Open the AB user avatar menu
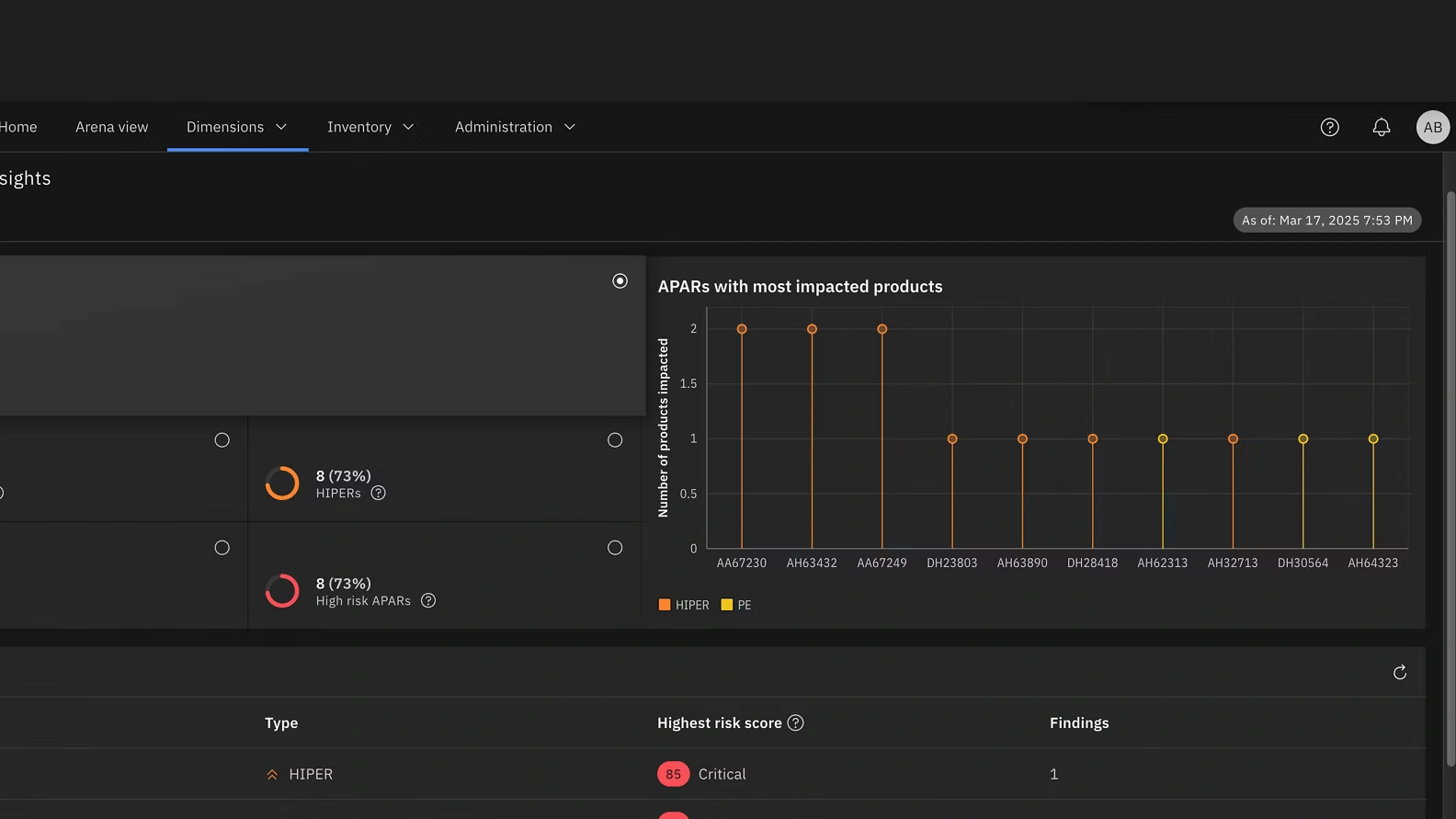This screenshot has width=1456, height=819. coord(1432,128)
